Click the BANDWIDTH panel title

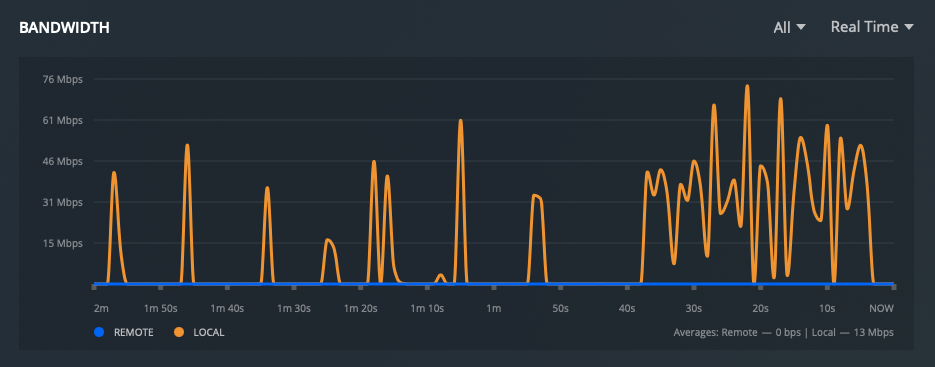click(64, 28)
